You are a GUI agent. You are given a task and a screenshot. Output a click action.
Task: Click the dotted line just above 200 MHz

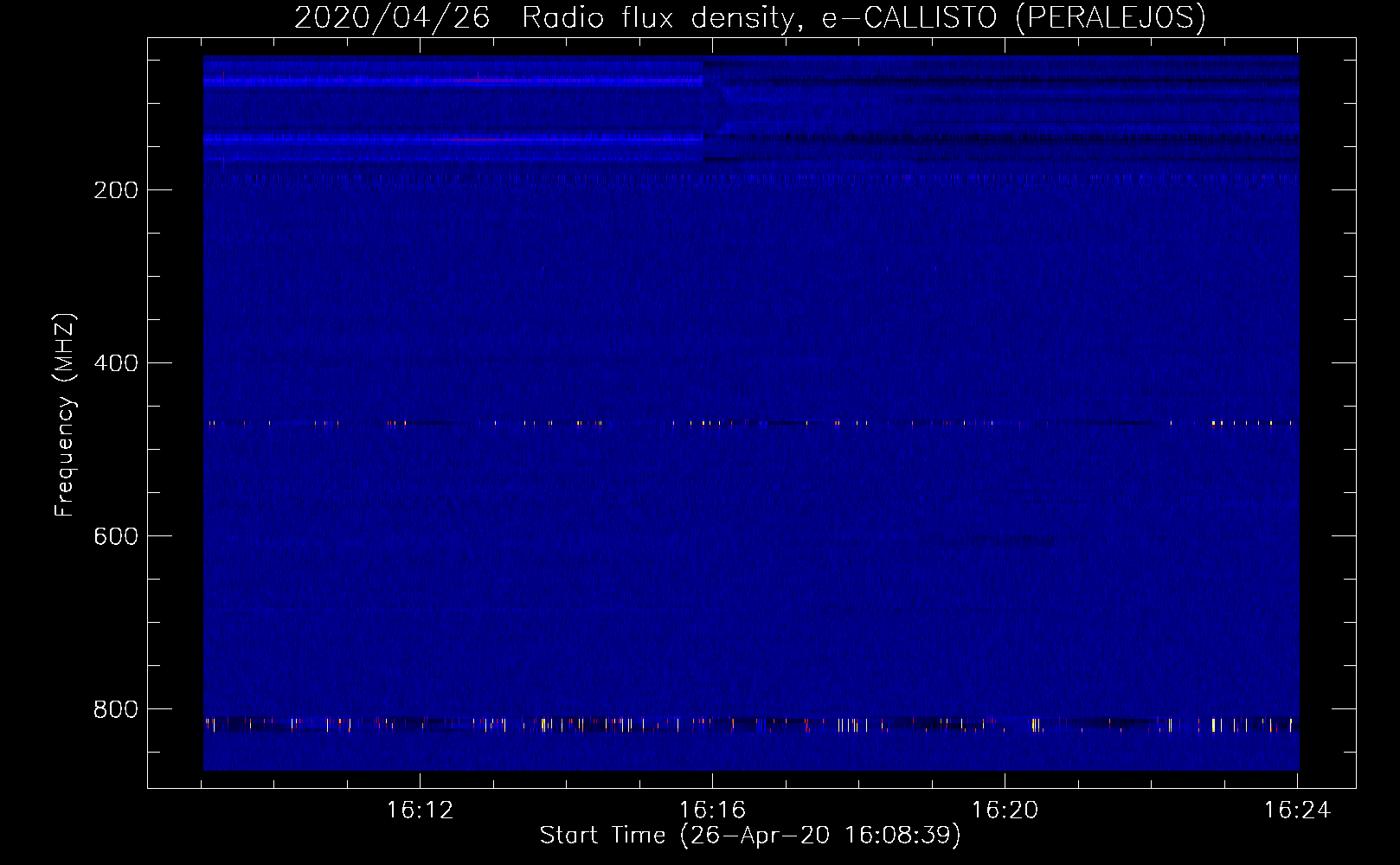click(751, 176)
